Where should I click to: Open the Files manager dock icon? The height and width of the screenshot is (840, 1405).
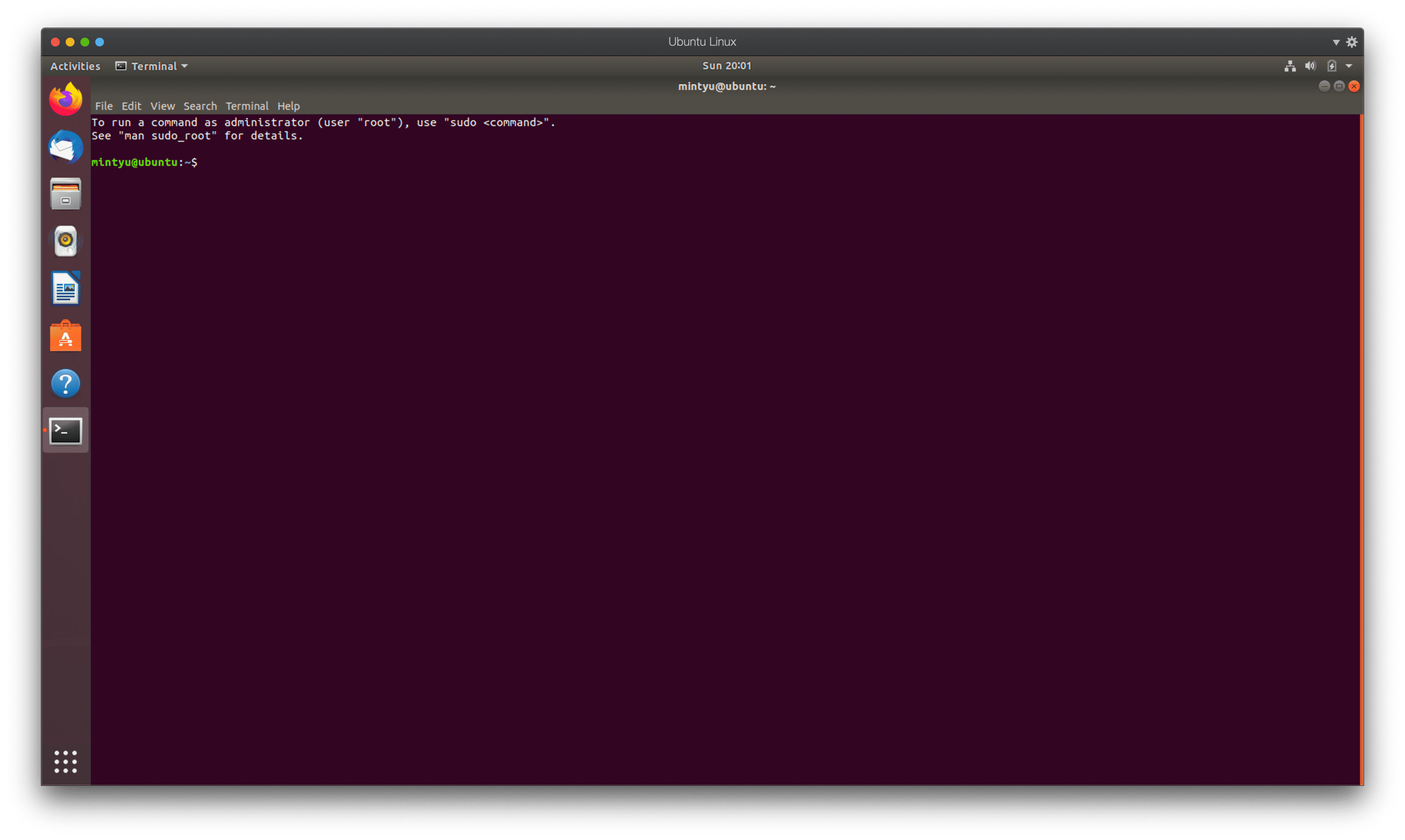point(66,194)
